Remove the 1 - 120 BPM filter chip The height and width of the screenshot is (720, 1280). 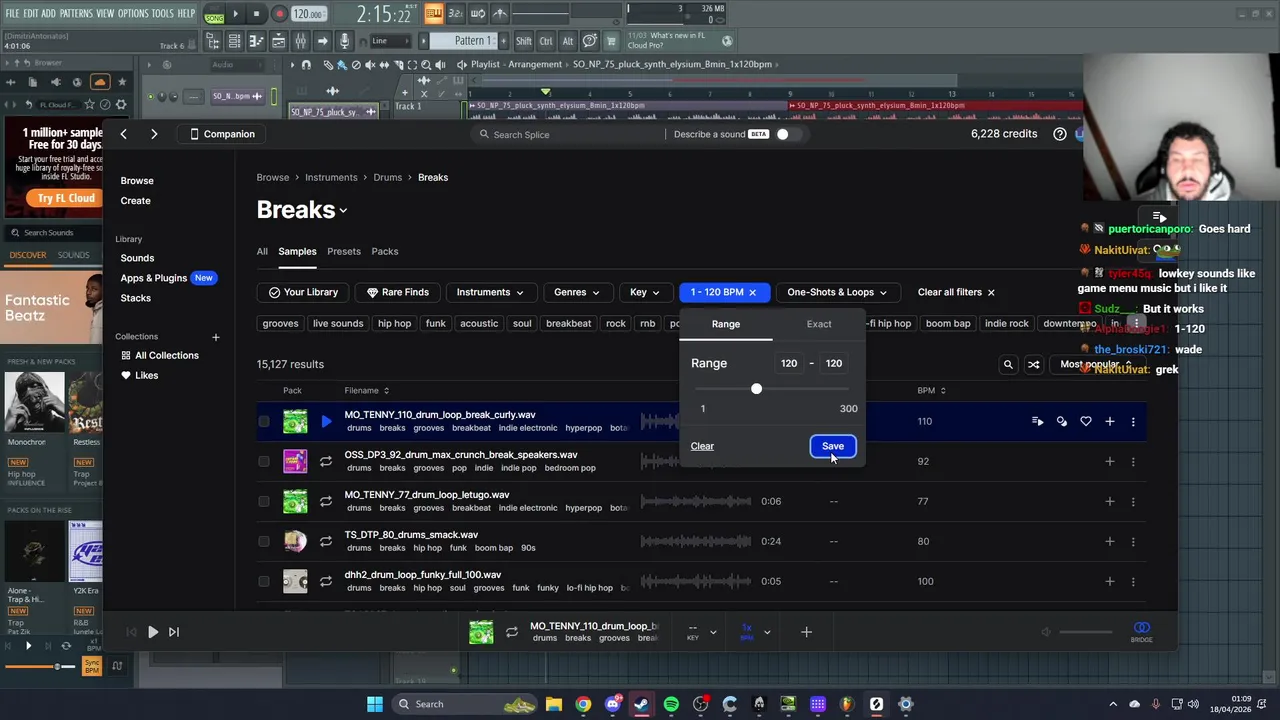coord(753,292)
